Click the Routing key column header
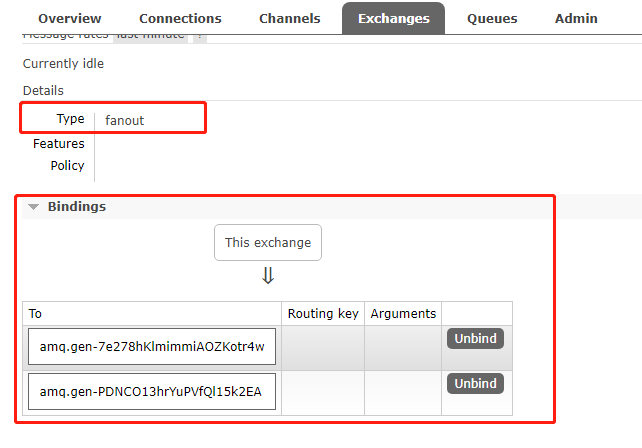The height and width of the screenshot is (448, 642). [323, 314]
